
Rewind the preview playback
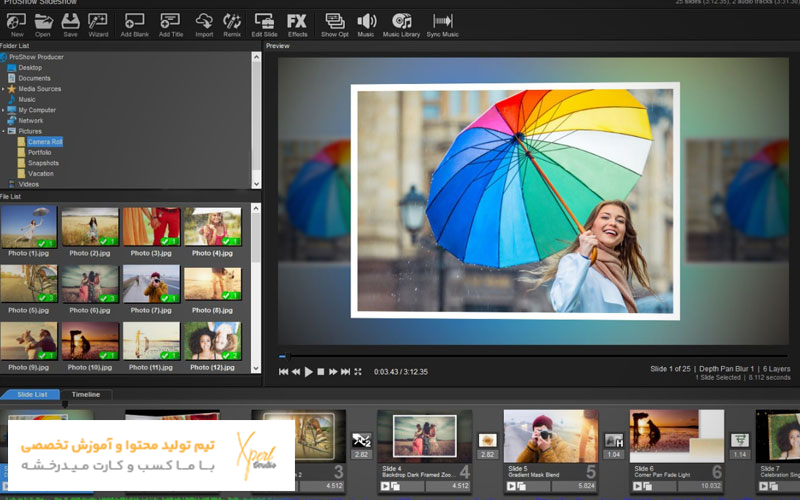[295, 372]
